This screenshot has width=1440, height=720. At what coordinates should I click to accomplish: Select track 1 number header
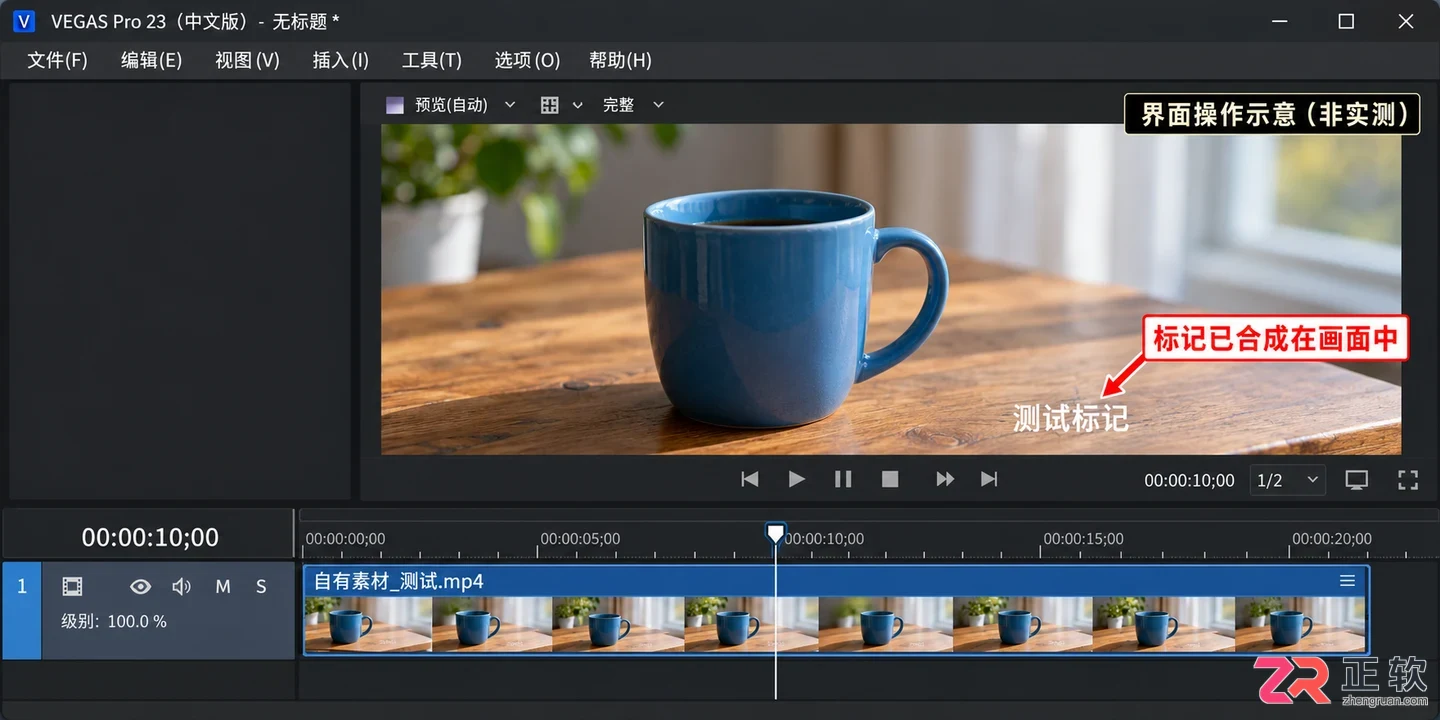pyautogui.click(x=21, y=611)
